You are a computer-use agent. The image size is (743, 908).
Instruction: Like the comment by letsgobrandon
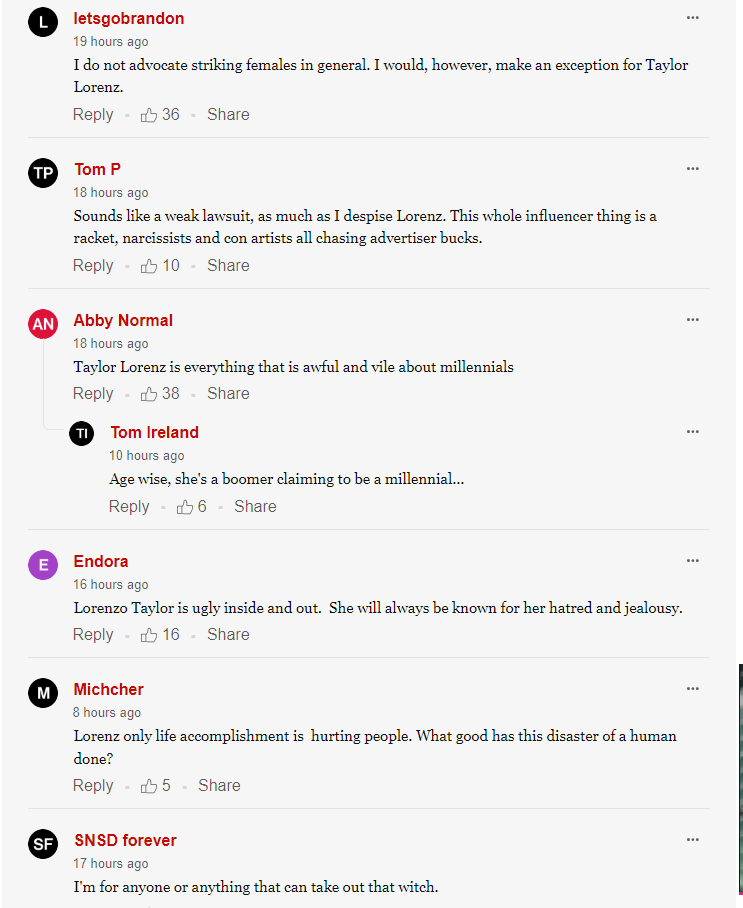pos(149,115)
